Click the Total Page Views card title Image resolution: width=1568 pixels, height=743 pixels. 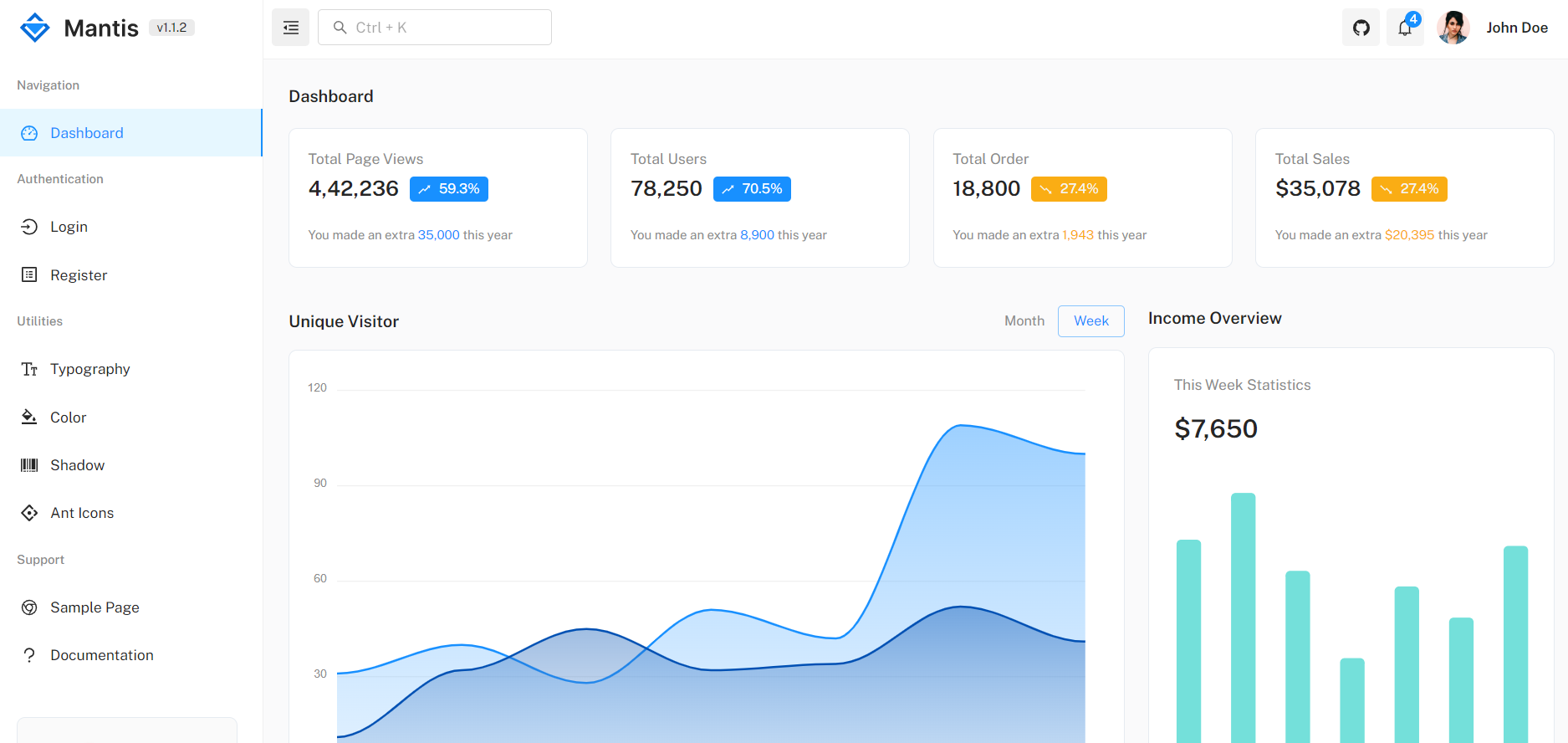pos(365,159)
